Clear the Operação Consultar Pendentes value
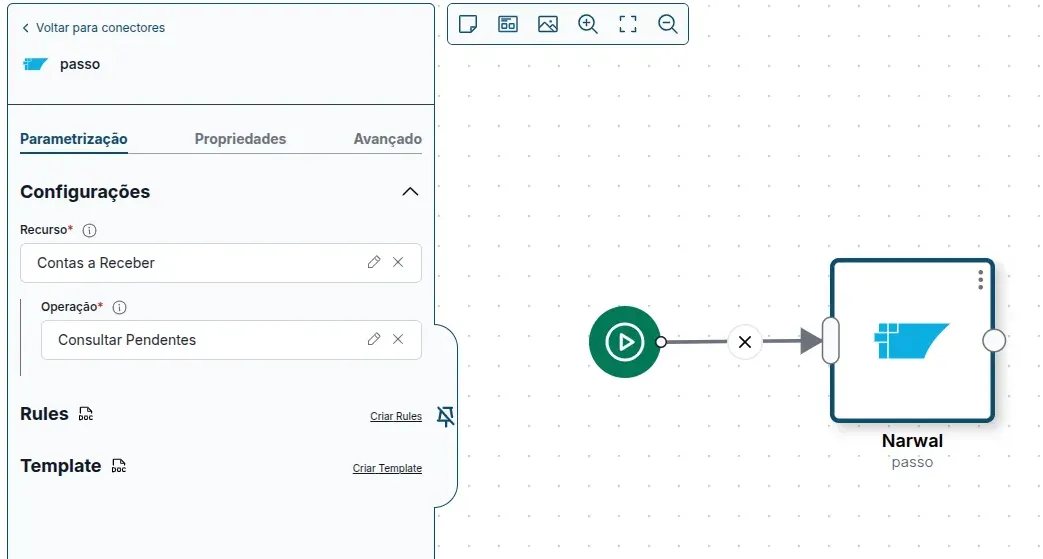The height and width of the screenshot is (559, 1043). click(398, 339)
